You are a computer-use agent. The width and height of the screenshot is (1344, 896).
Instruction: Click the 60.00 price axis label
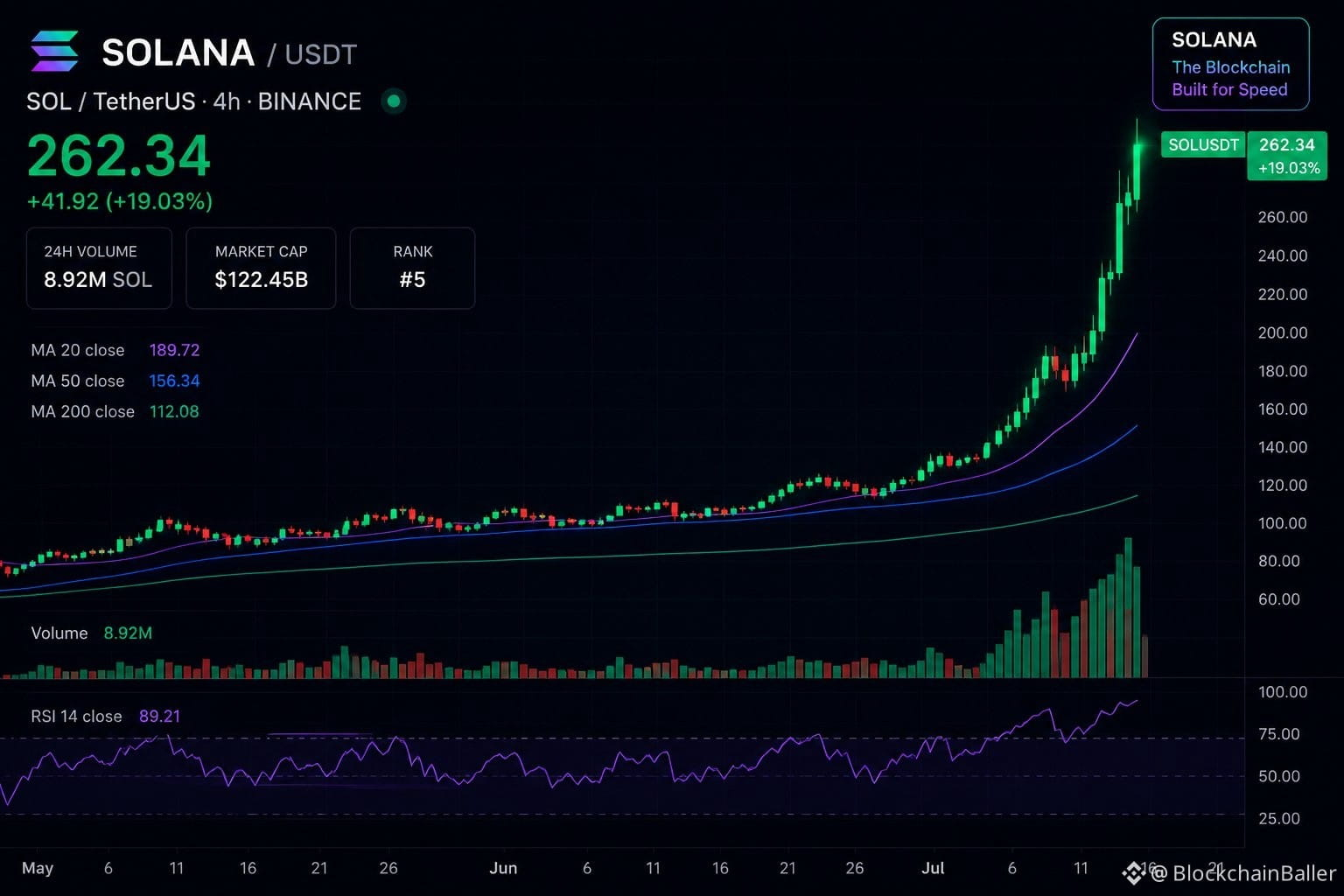[1278, 599]
